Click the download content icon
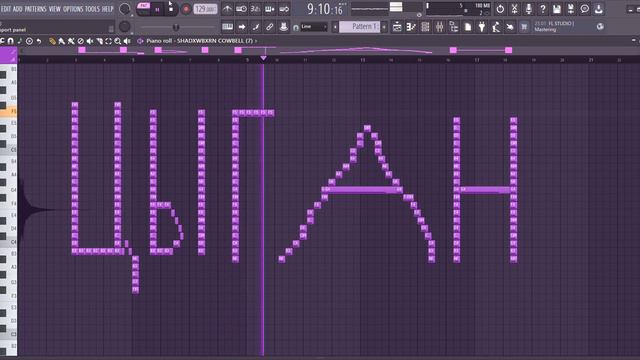 click(x=599, y=9)
